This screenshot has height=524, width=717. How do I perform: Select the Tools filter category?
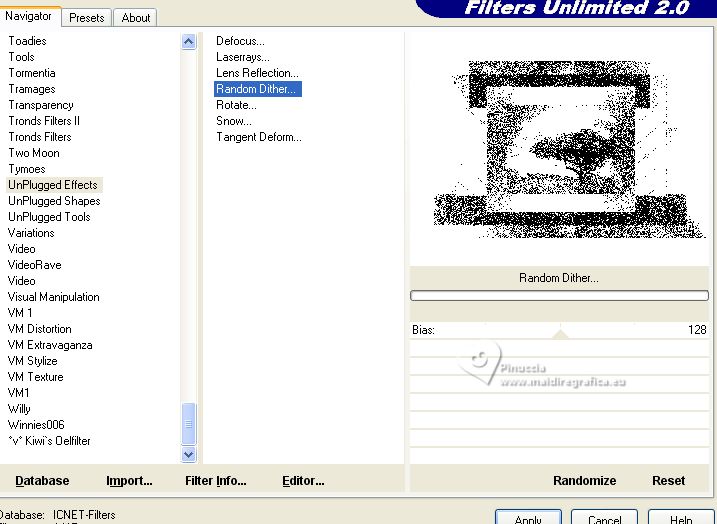(x=21, y=57)
